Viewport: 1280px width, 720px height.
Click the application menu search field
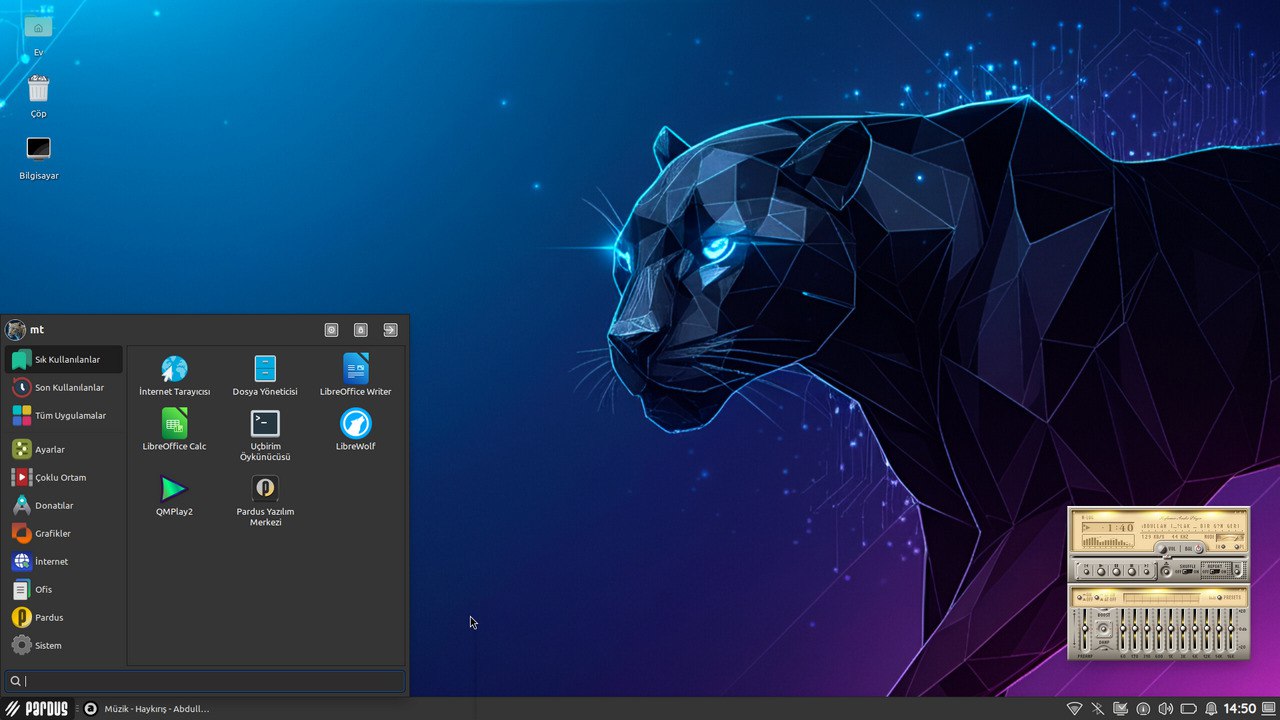205,681
